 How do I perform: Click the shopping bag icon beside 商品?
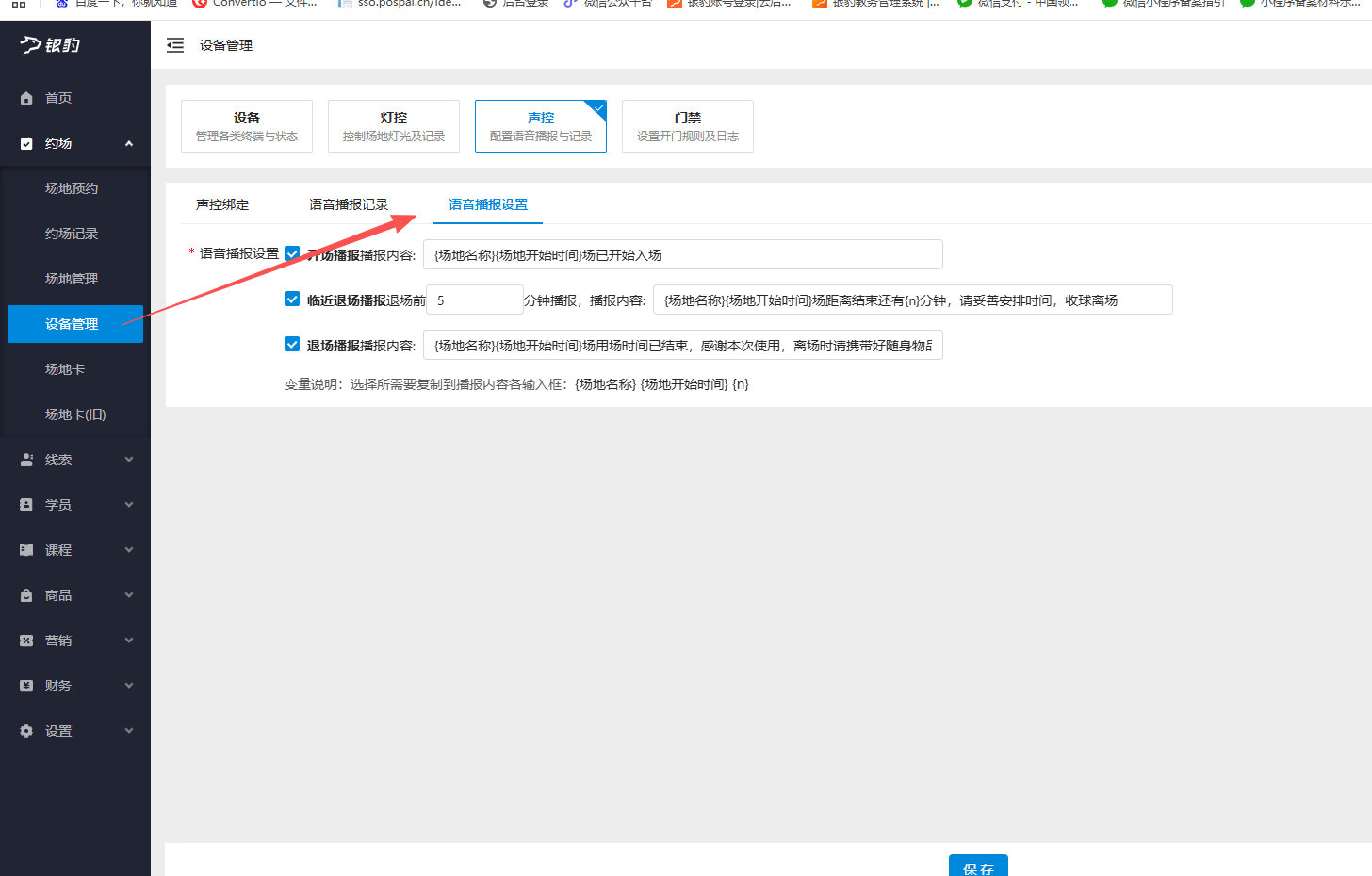[24, 594]
